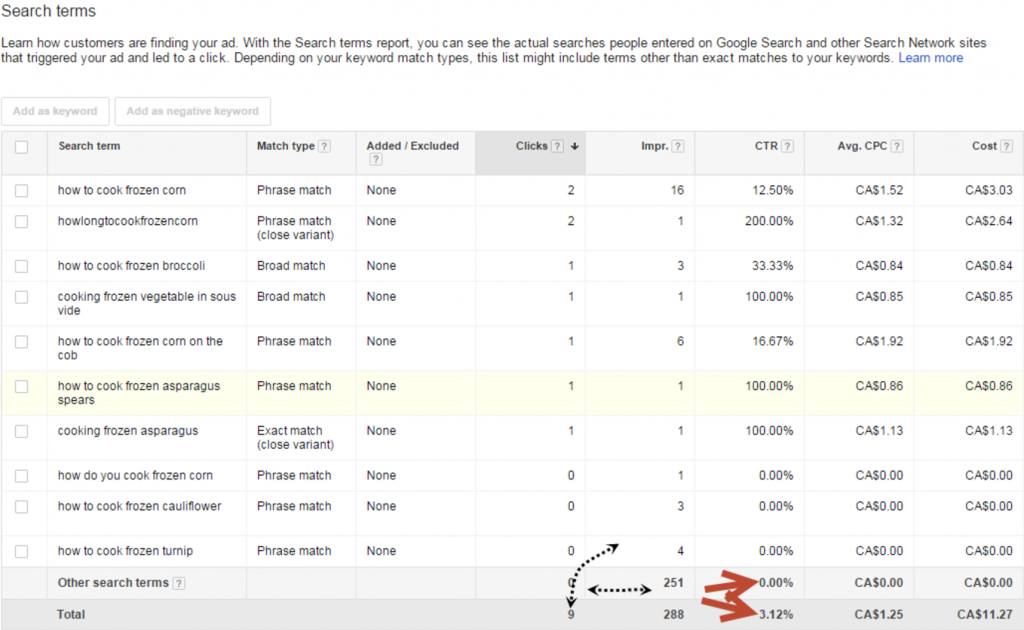The width and height of the screenshot is (1024, 630).
Task: Click the Add as negative keyword button
Action: tap(192, 111)
